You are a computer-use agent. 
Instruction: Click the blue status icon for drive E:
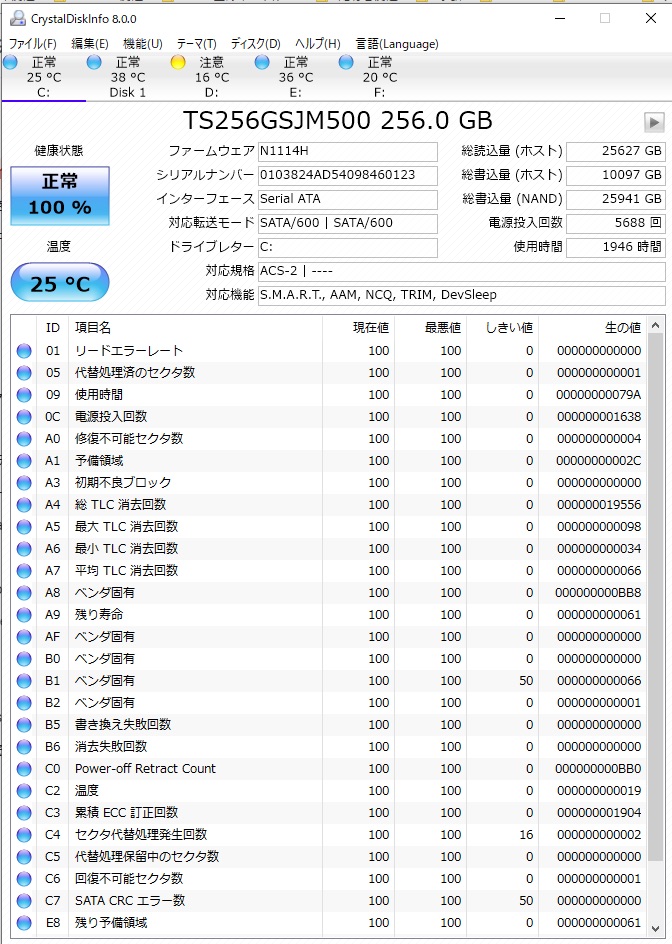262,62
